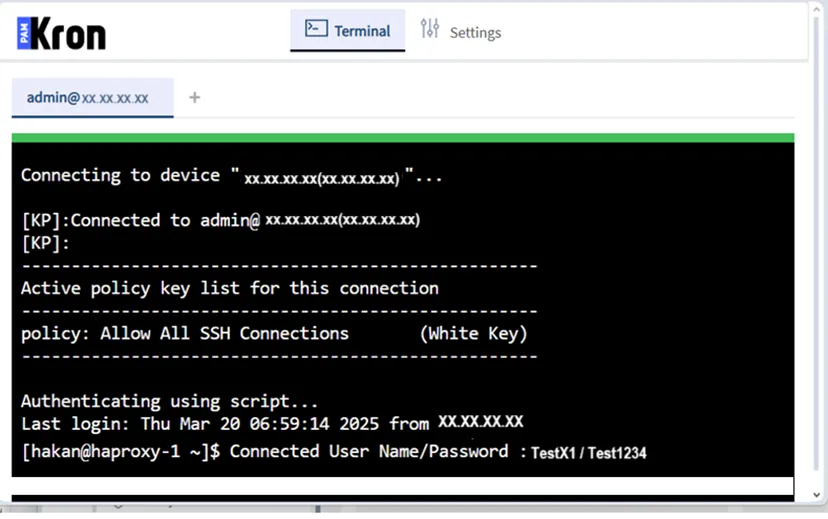
Task: Click the 'TestX1 / Test1234' credentials text
Action: point(588,453)
